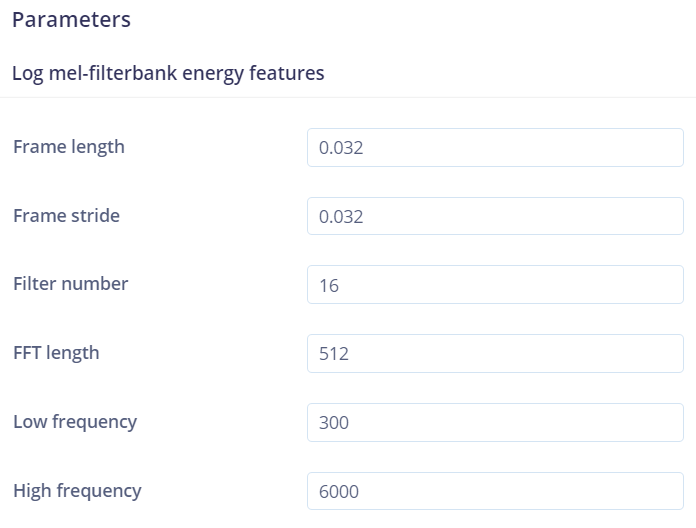Image resolution: width=696 pixels, height=528 pixels.
Task: Select the Filter number label
Action: 70,284
